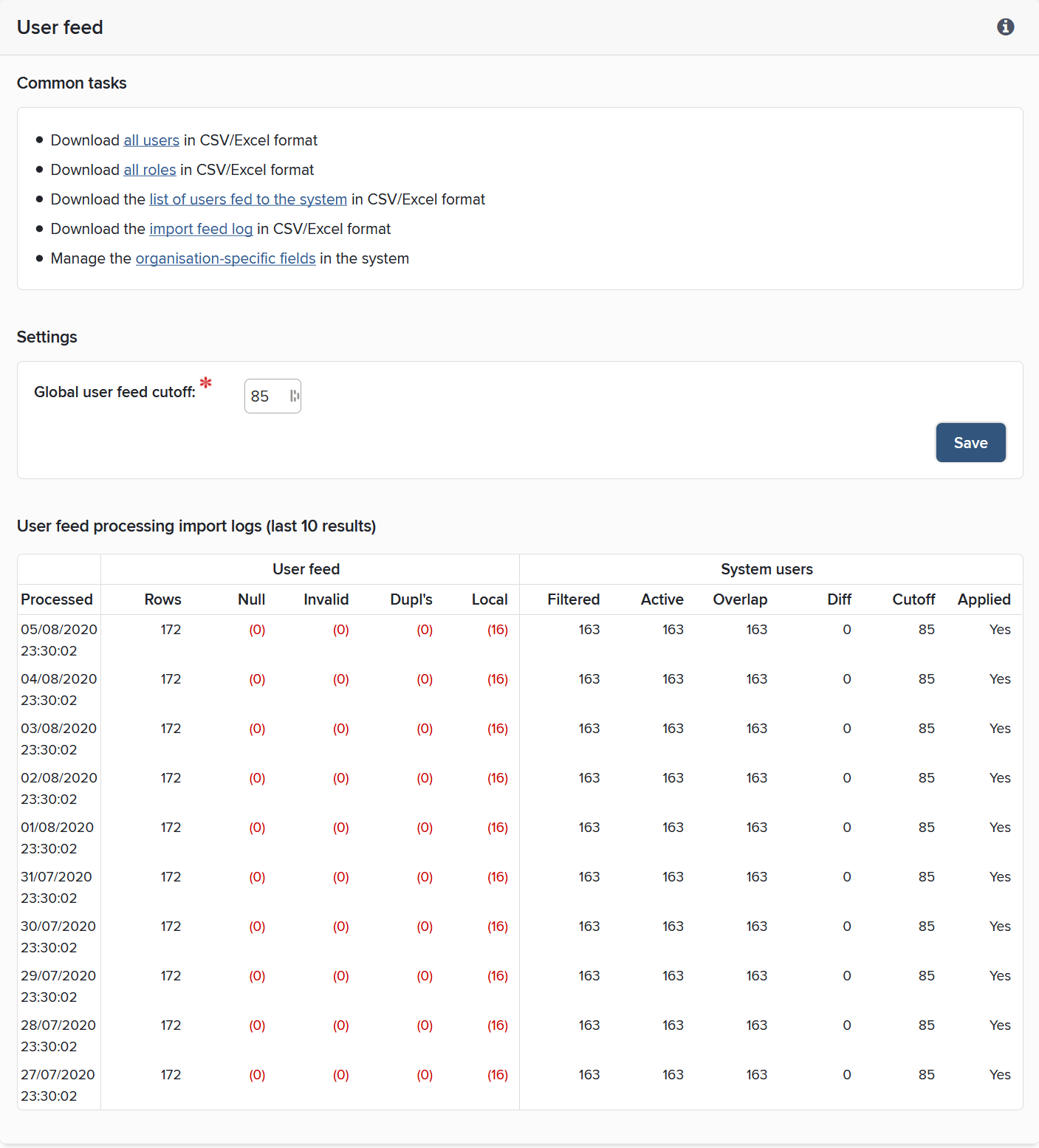Open the all users download link
Viewport: 1039px width, 1148px height.
(151, 140)
